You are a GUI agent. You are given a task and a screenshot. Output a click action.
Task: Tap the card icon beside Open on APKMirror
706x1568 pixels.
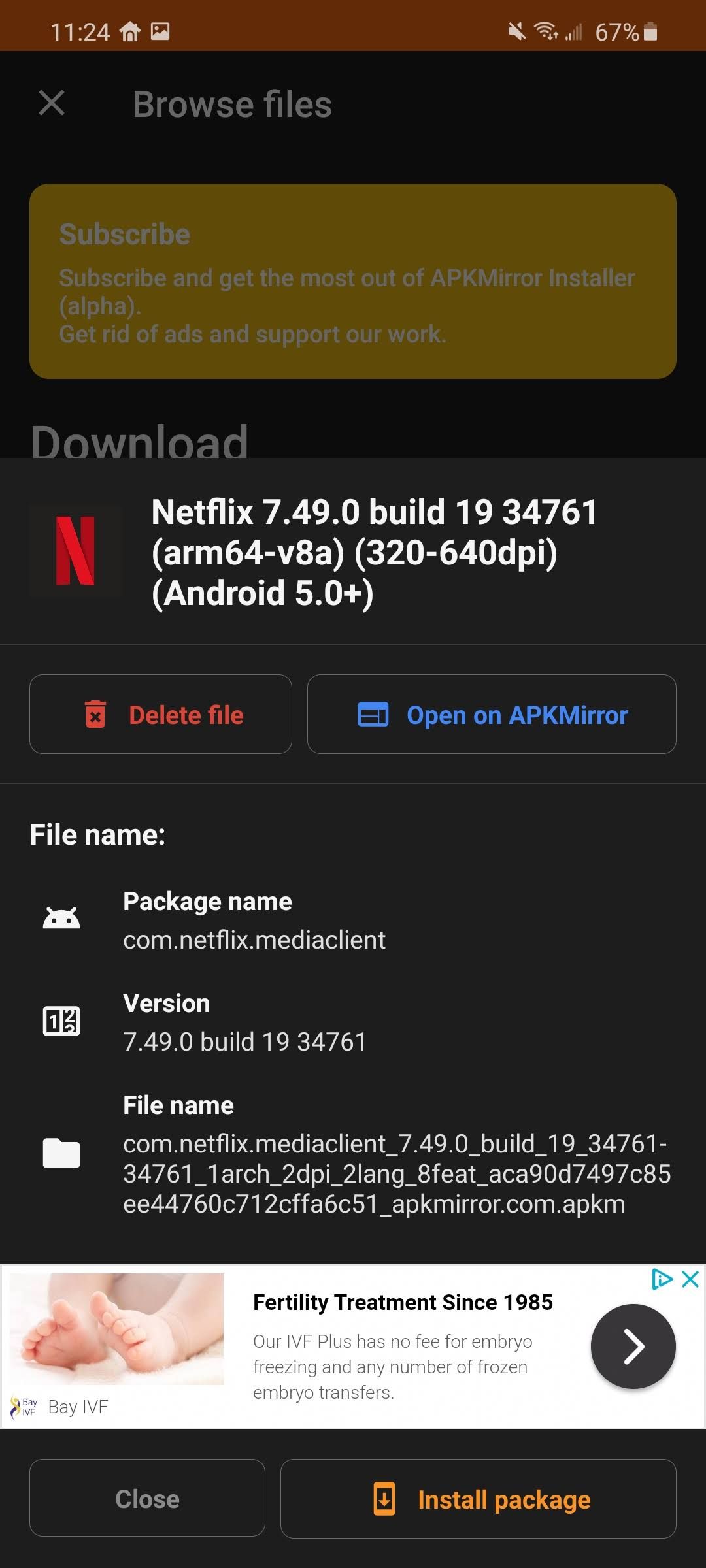[x=373, y=714]
